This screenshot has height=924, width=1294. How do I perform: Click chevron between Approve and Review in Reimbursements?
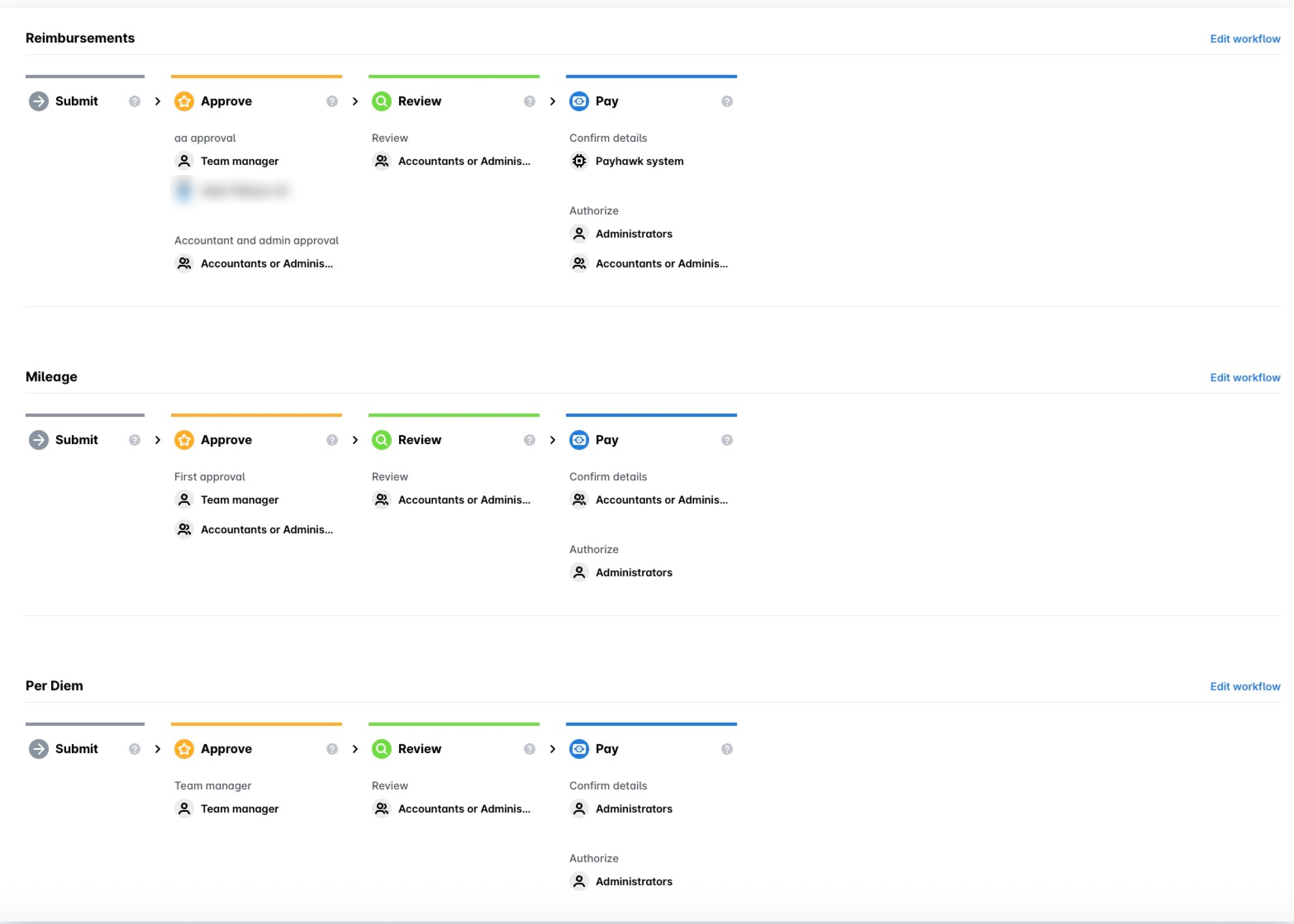tap(355, 101)
